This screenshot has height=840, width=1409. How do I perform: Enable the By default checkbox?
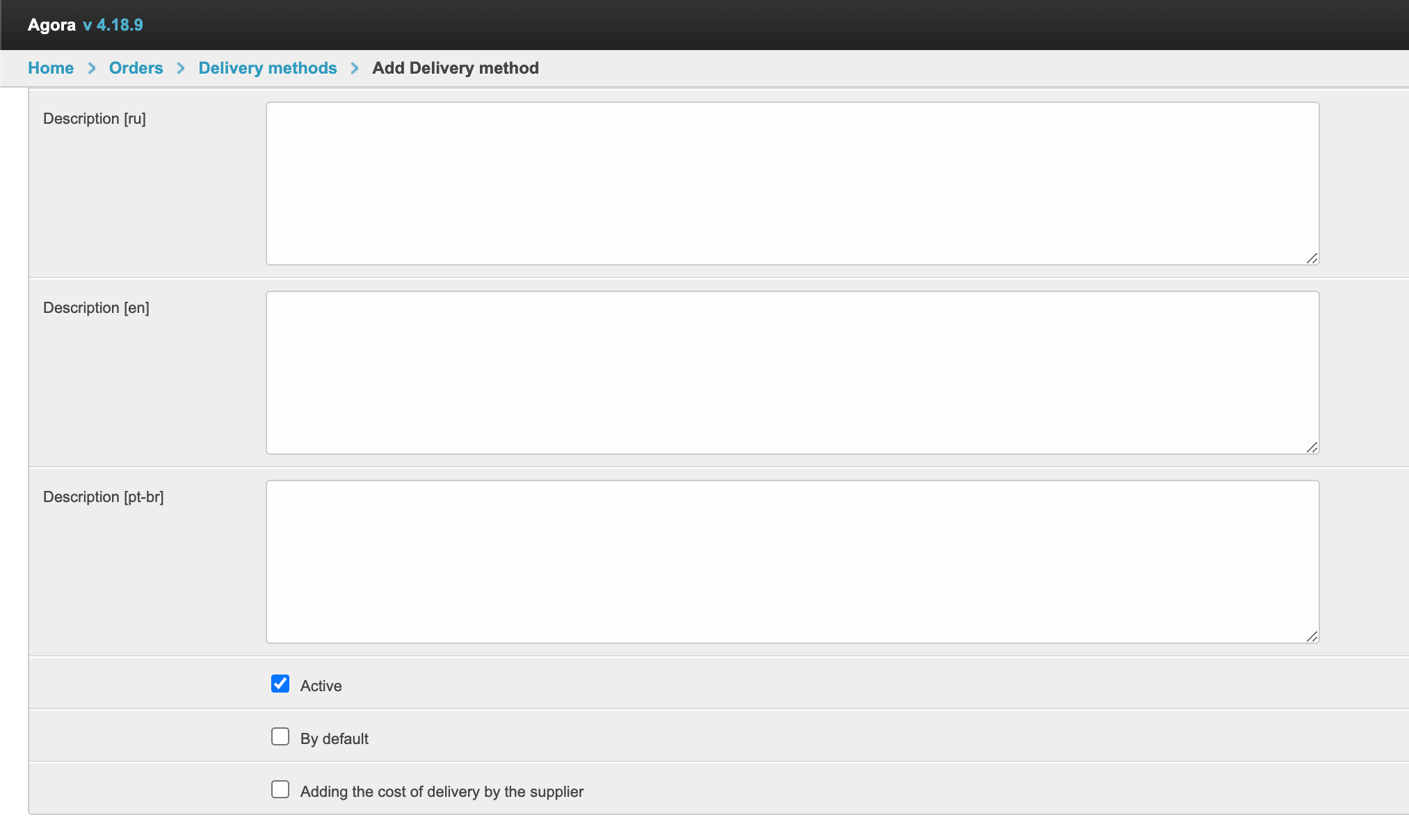[280, 736]
